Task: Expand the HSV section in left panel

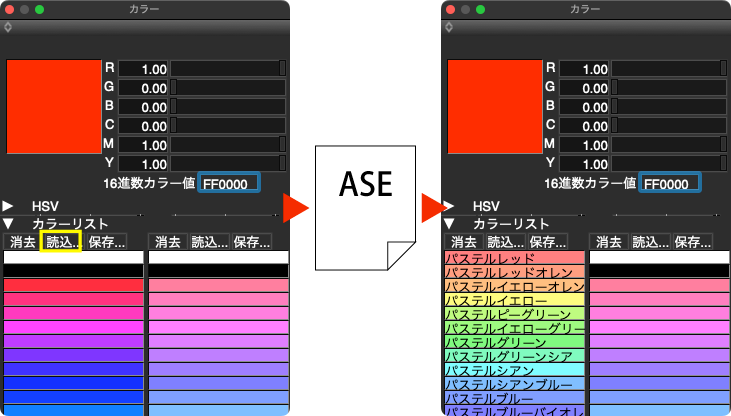Action: (x=9, y=206)
